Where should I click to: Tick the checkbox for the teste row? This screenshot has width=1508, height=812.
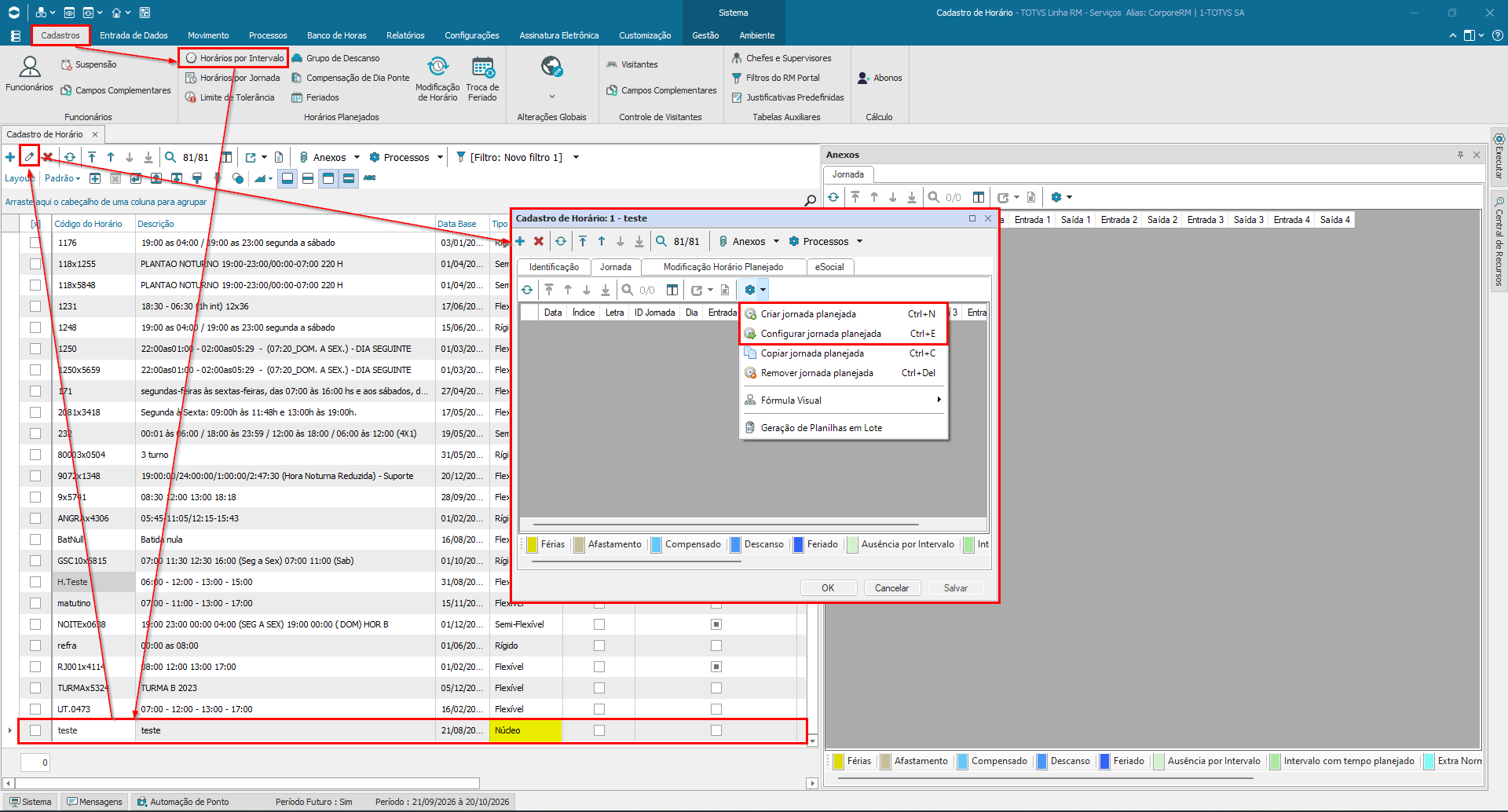point(35,730)
